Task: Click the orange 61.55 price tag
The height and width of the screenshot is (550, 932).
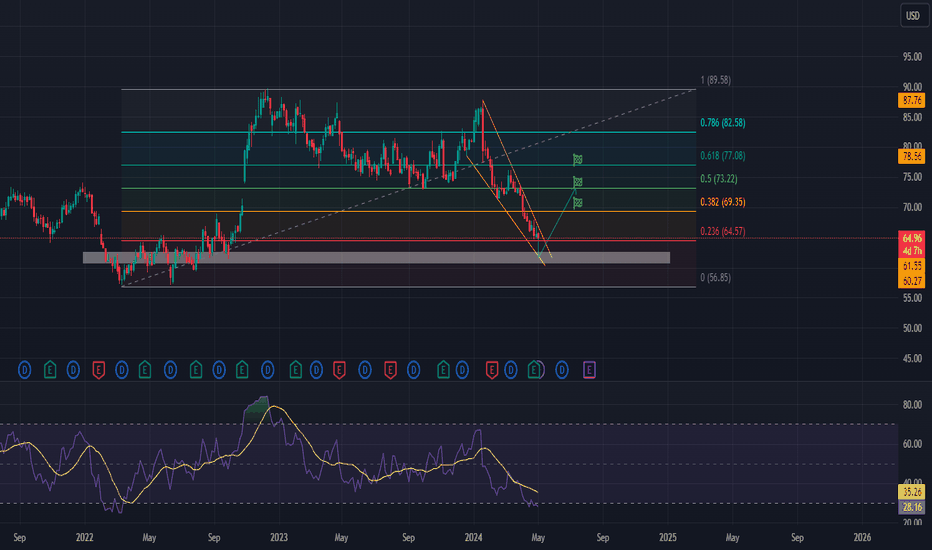Action: (911, 266)
